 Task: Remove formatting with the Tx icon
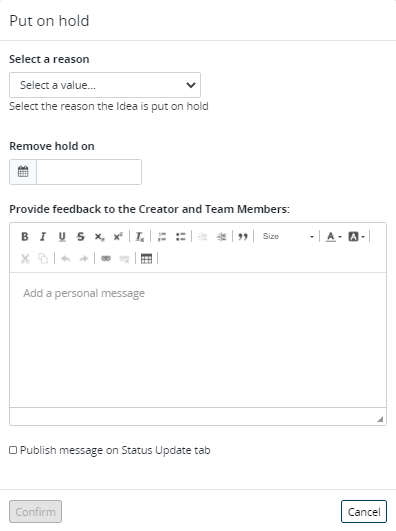coord(140,236)
